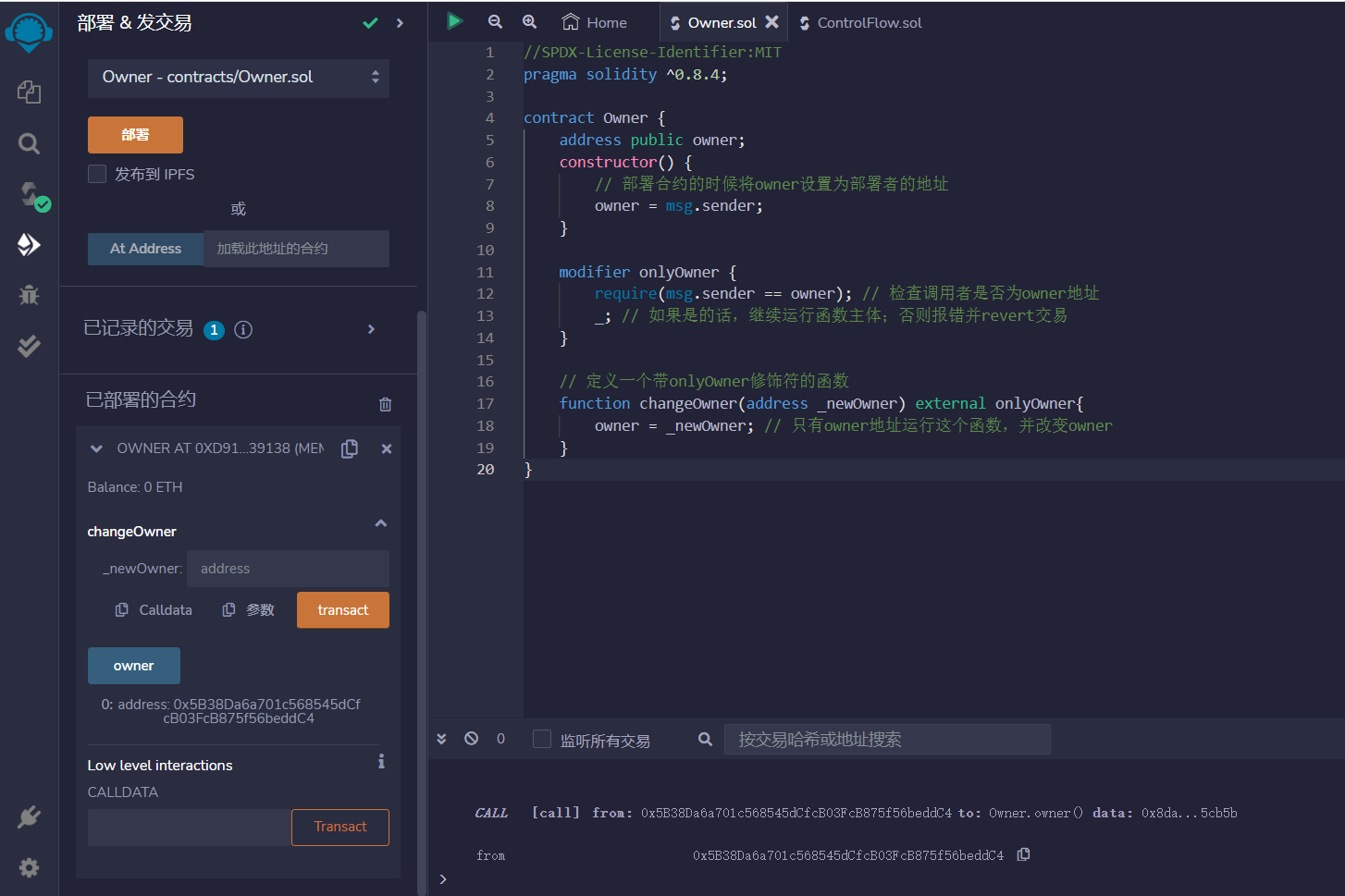
Task: Open the Debugger panel icon
Action: (29, 294)
